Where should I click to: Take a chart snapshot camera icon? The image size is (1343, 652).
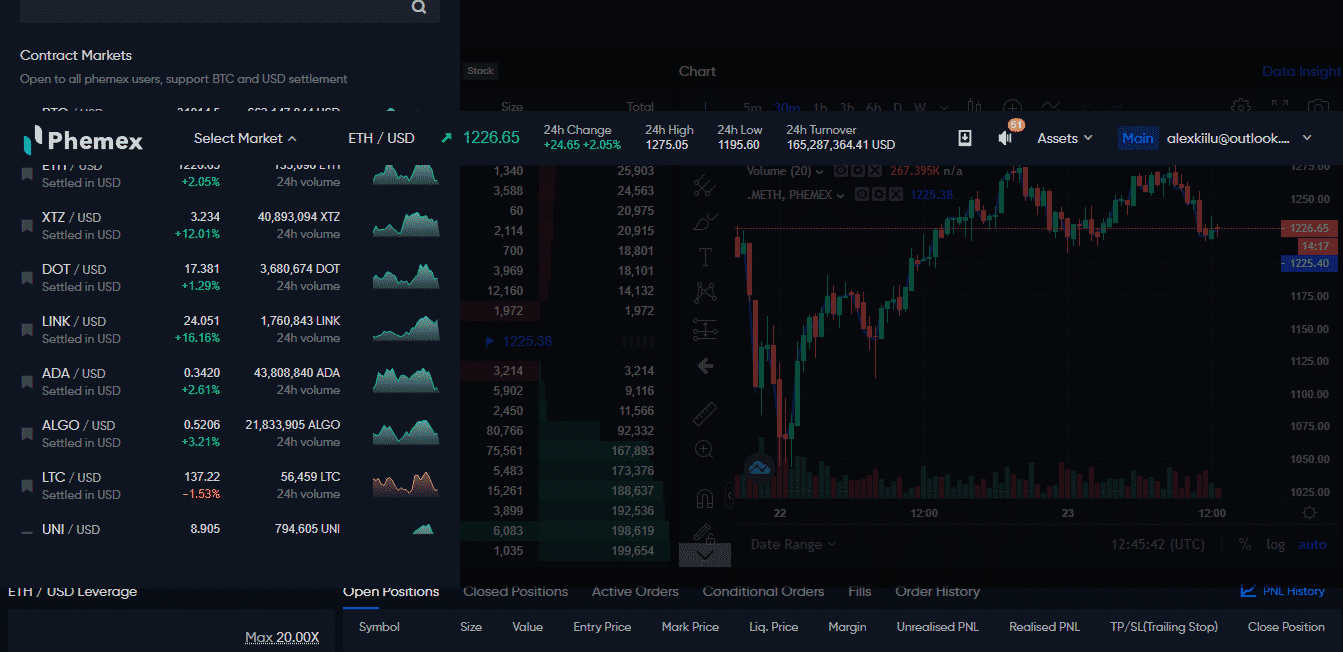click(x=1319, y=107)
